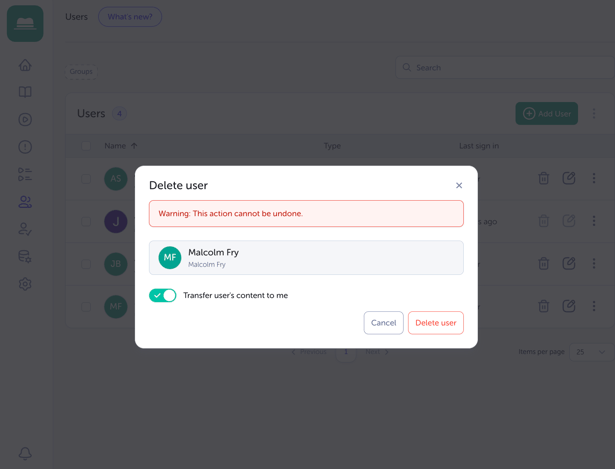615x469 pixels.
Task: Click the trash icon in the AS row
Action: tap(544, 178)
